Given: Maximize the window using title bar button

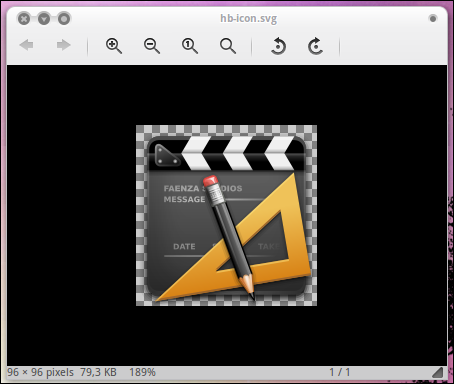Looking at the screenshot, I should coord(64,19).
